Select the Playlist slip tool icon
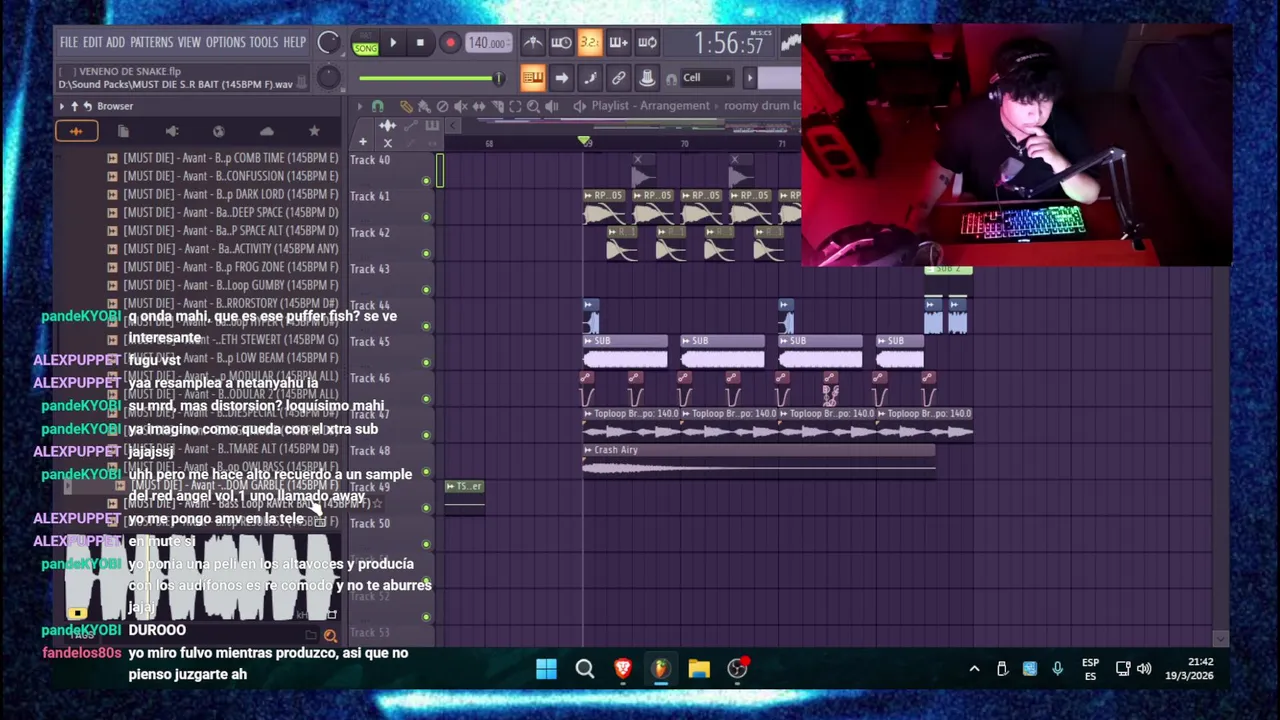1280x720 pixels. (x=479, y=106)
